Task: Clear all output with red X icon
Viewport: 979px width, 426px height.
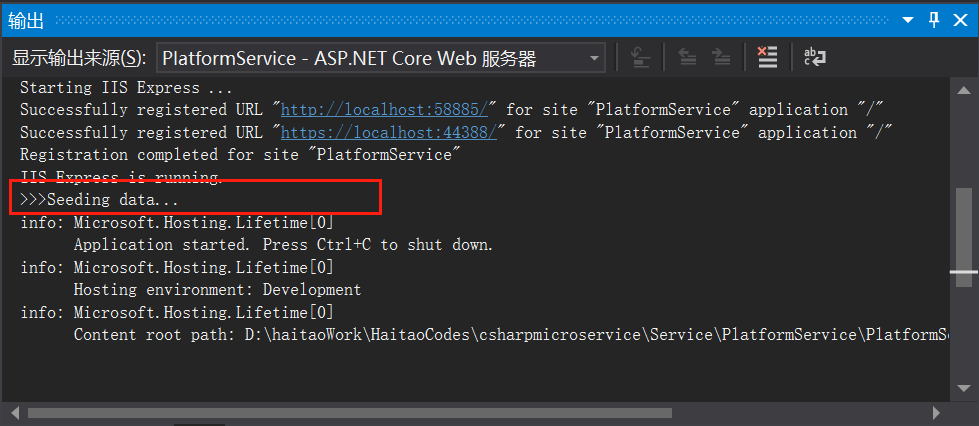Action: [767, 57]
